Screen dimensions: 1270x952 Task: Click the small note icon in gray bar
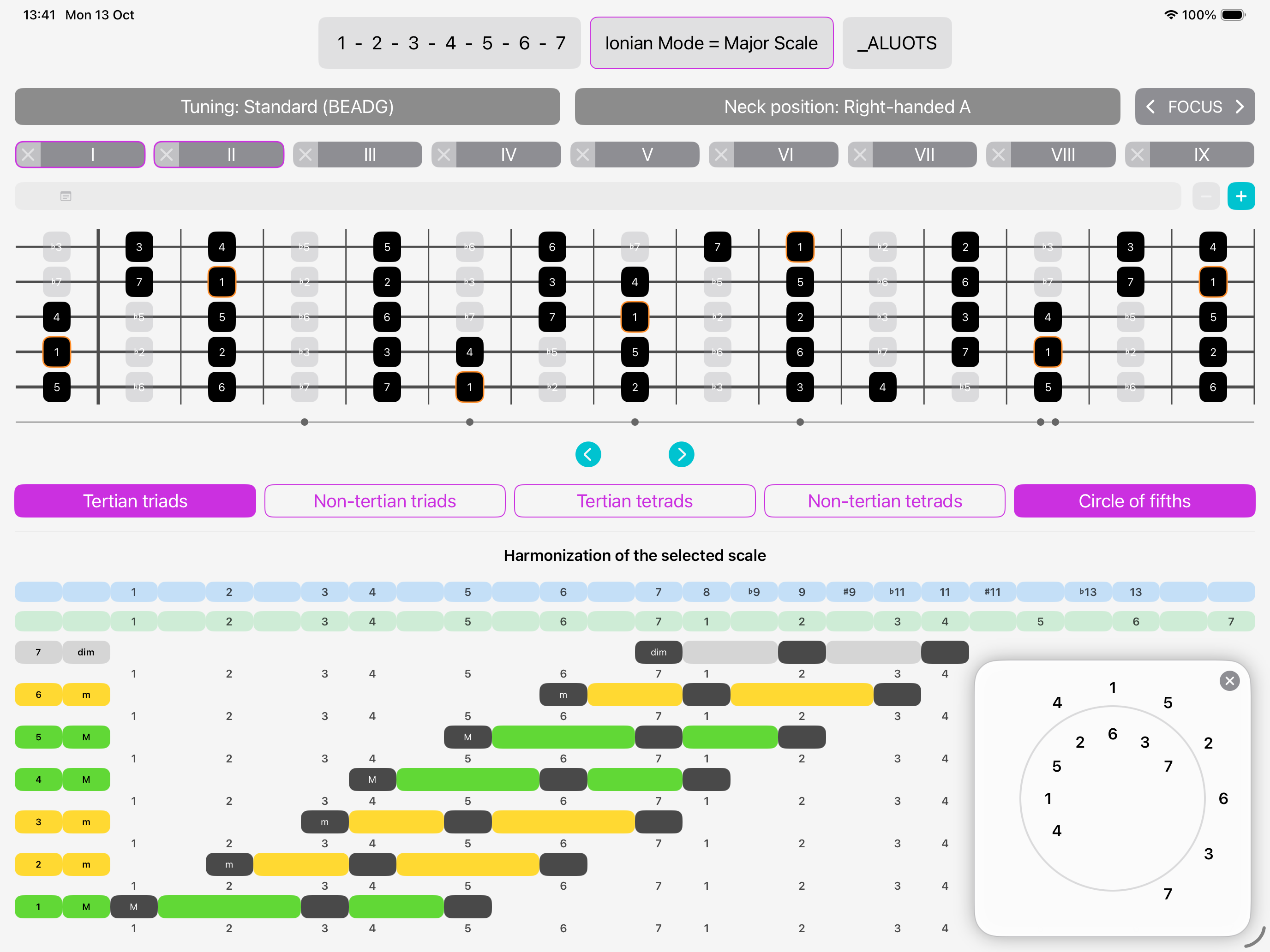tap(66, 196)
